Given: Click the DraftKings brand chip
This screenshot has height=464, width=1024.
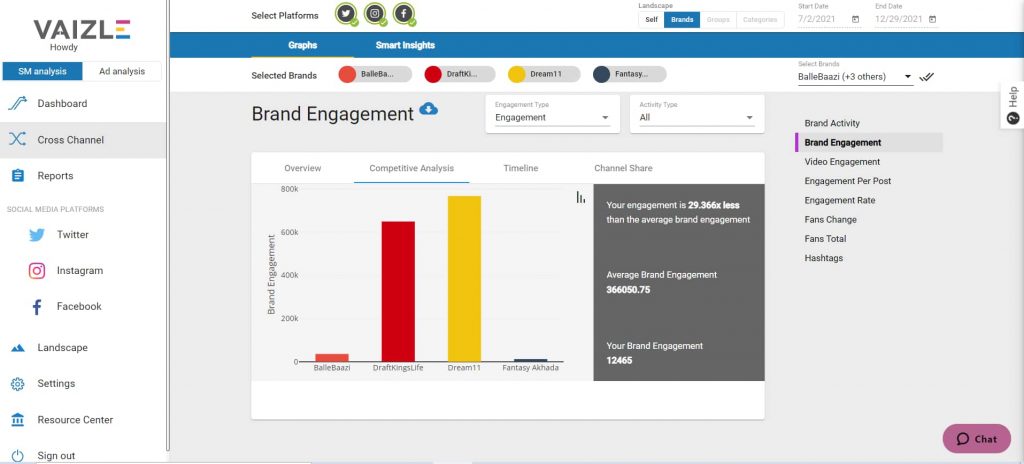Looking at the screenshot, I should coord(460,75).
